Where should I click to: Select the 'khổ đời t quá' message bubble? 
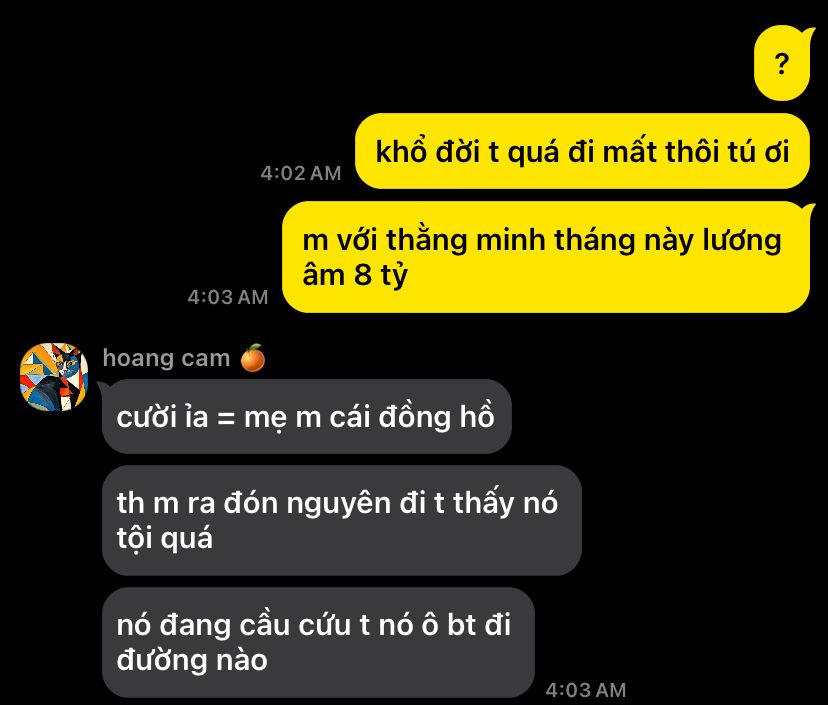(582, 151)
